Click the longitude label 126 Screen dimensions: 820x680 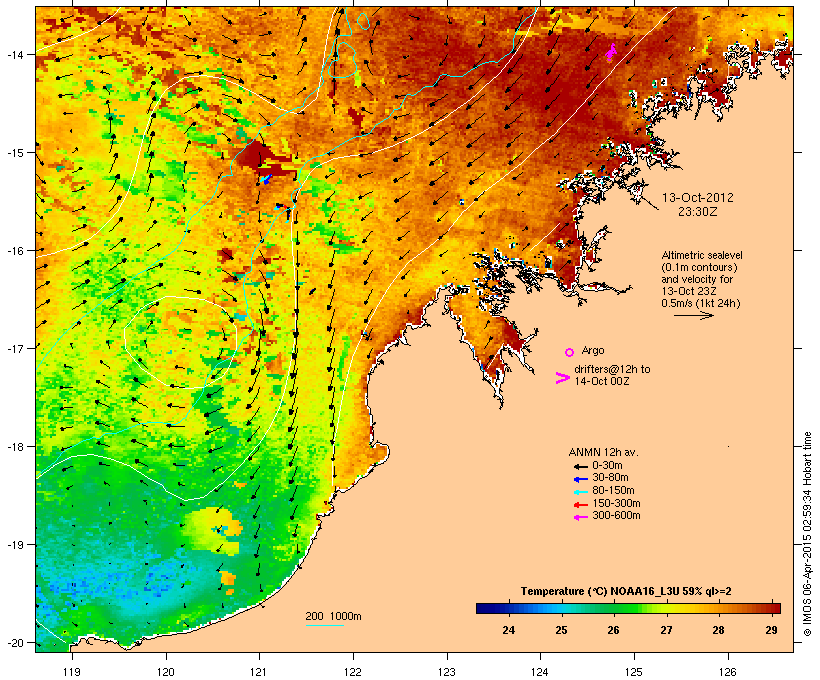[x=728, y=672]
